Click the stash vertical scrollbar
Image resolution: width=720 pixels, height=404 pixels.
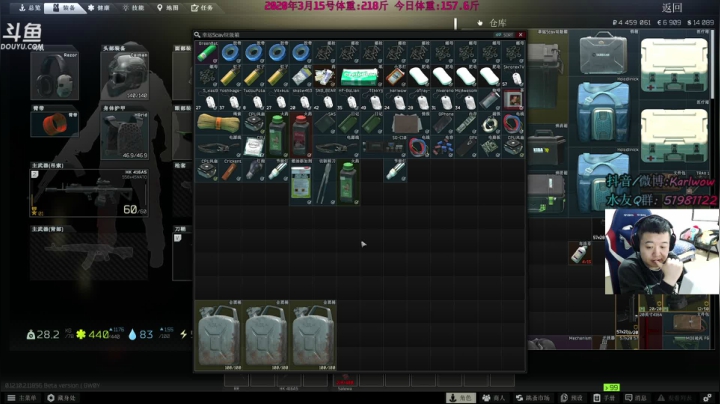coord(714,64)
